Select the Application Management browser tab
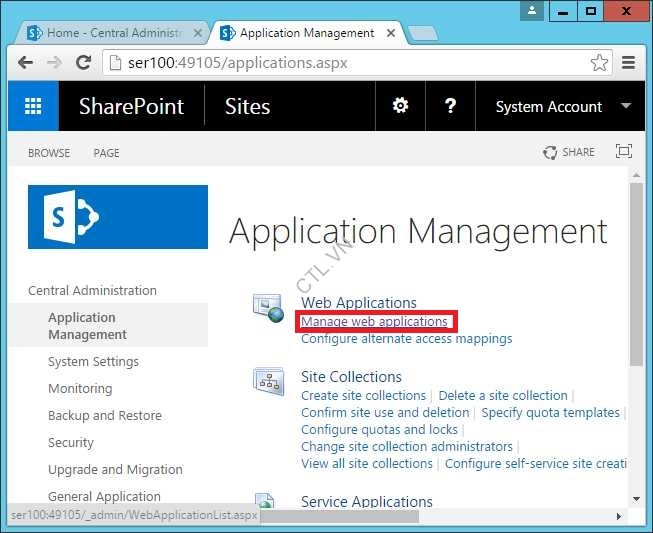This screenshot has height=533, width=653. [307, 33]
